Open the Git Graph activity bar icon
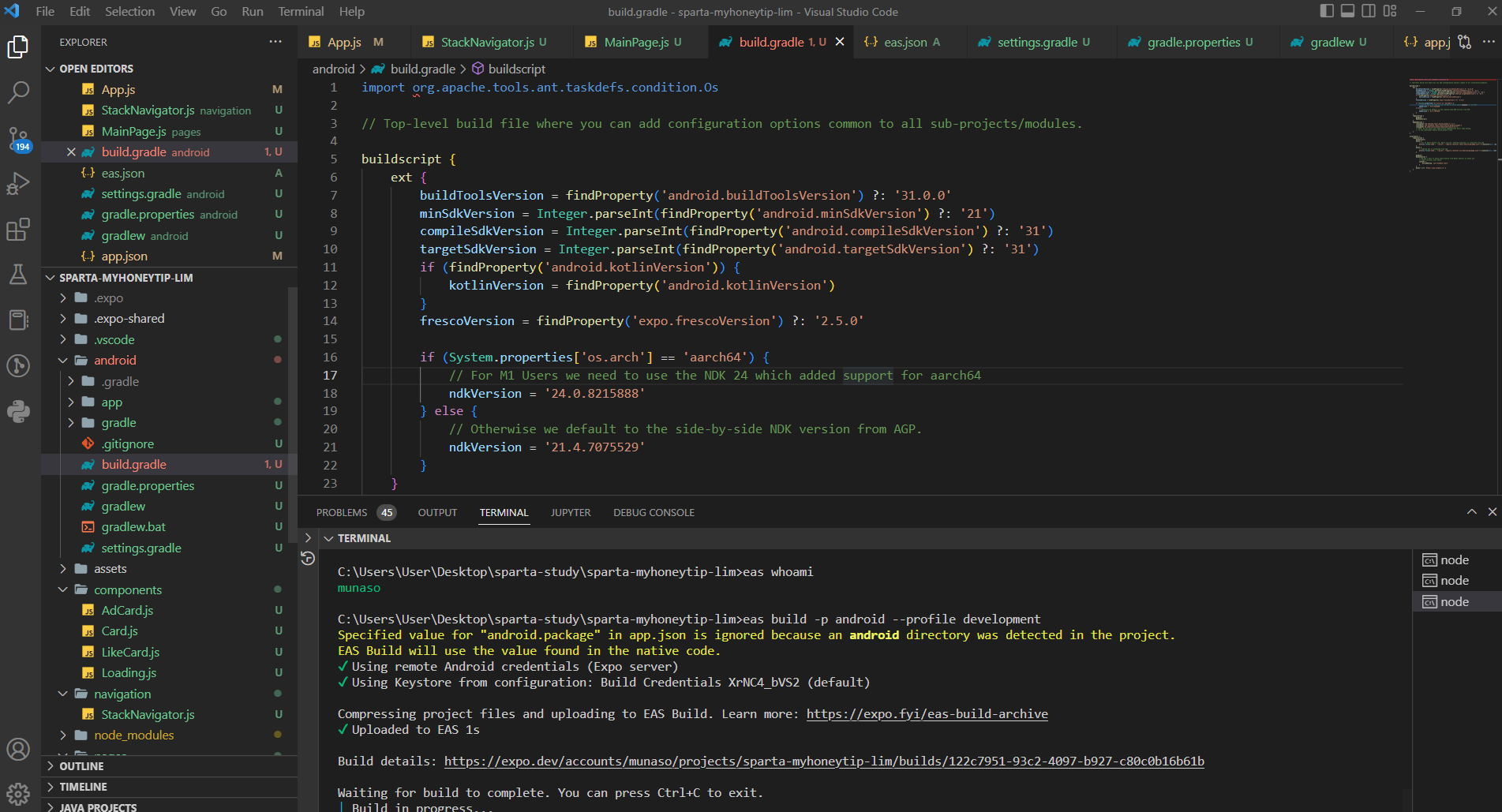Image resolution: width=1502 pixels, height=812 pixels. point(18,365)
